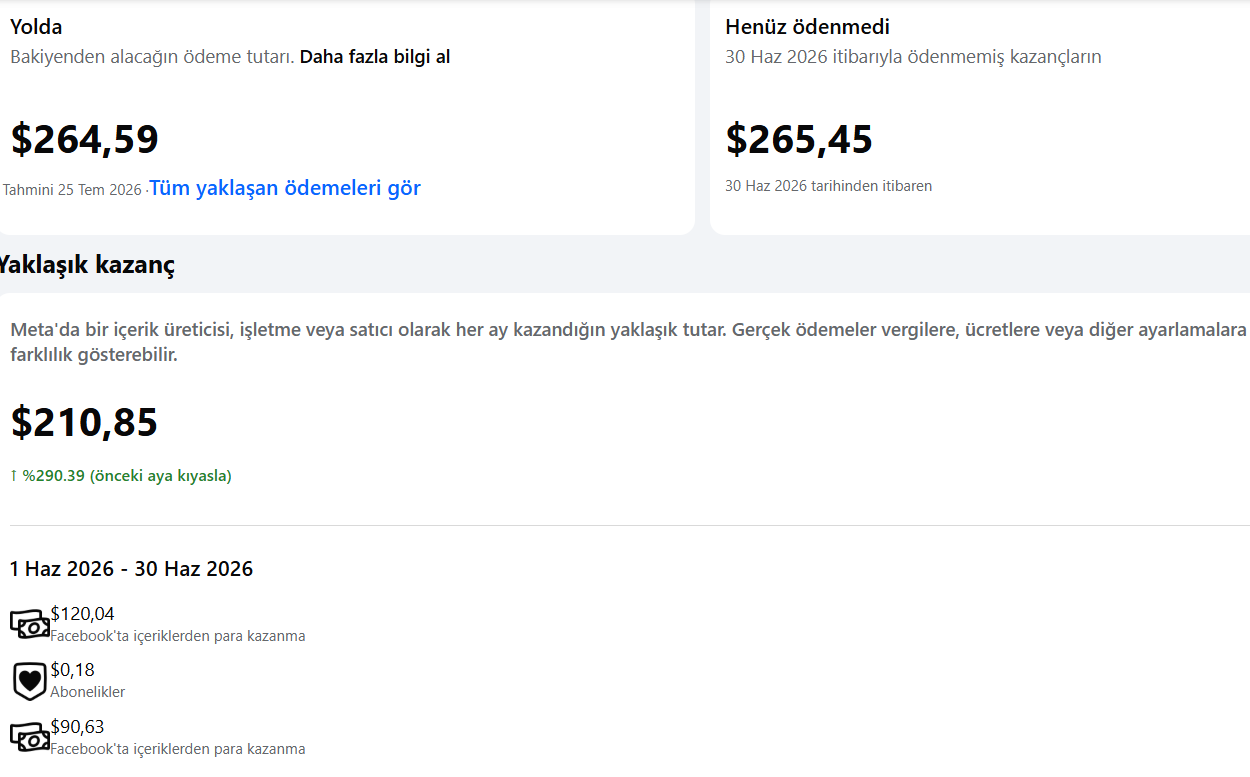This screenshot has width=1250, height=777.
Task: Click the 'Henüz ödenmedi' card heading
Action: point(807,27)
